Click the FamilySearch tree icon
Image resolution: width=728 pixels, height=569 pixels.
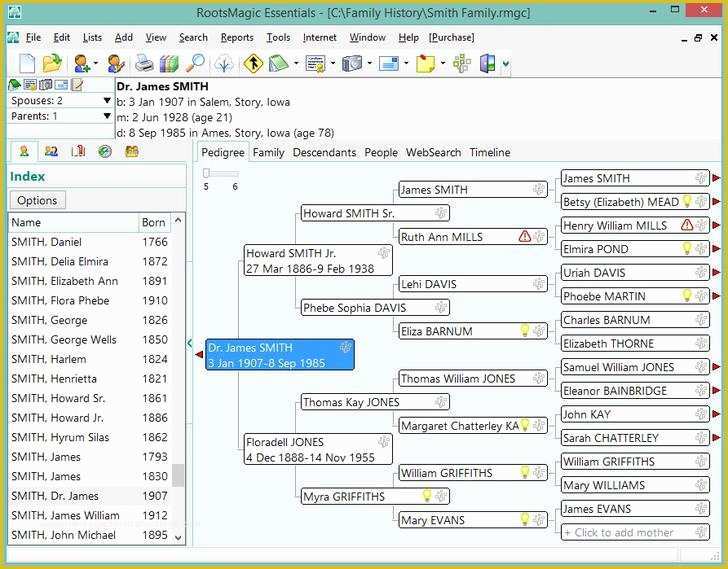tap(224, 63)
